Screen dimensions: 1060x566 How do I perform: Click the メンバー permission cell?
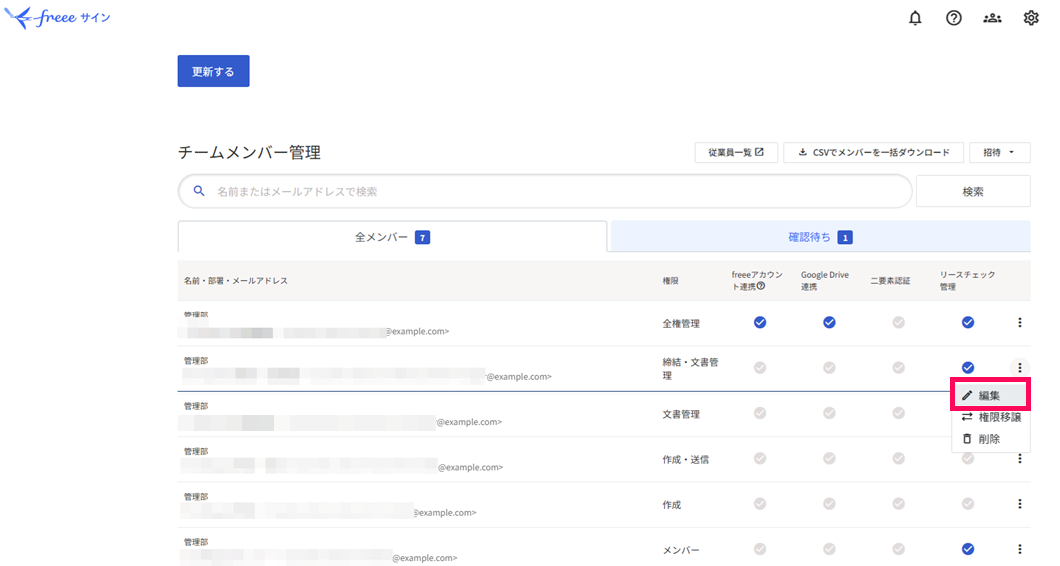(x=681, y=550)
